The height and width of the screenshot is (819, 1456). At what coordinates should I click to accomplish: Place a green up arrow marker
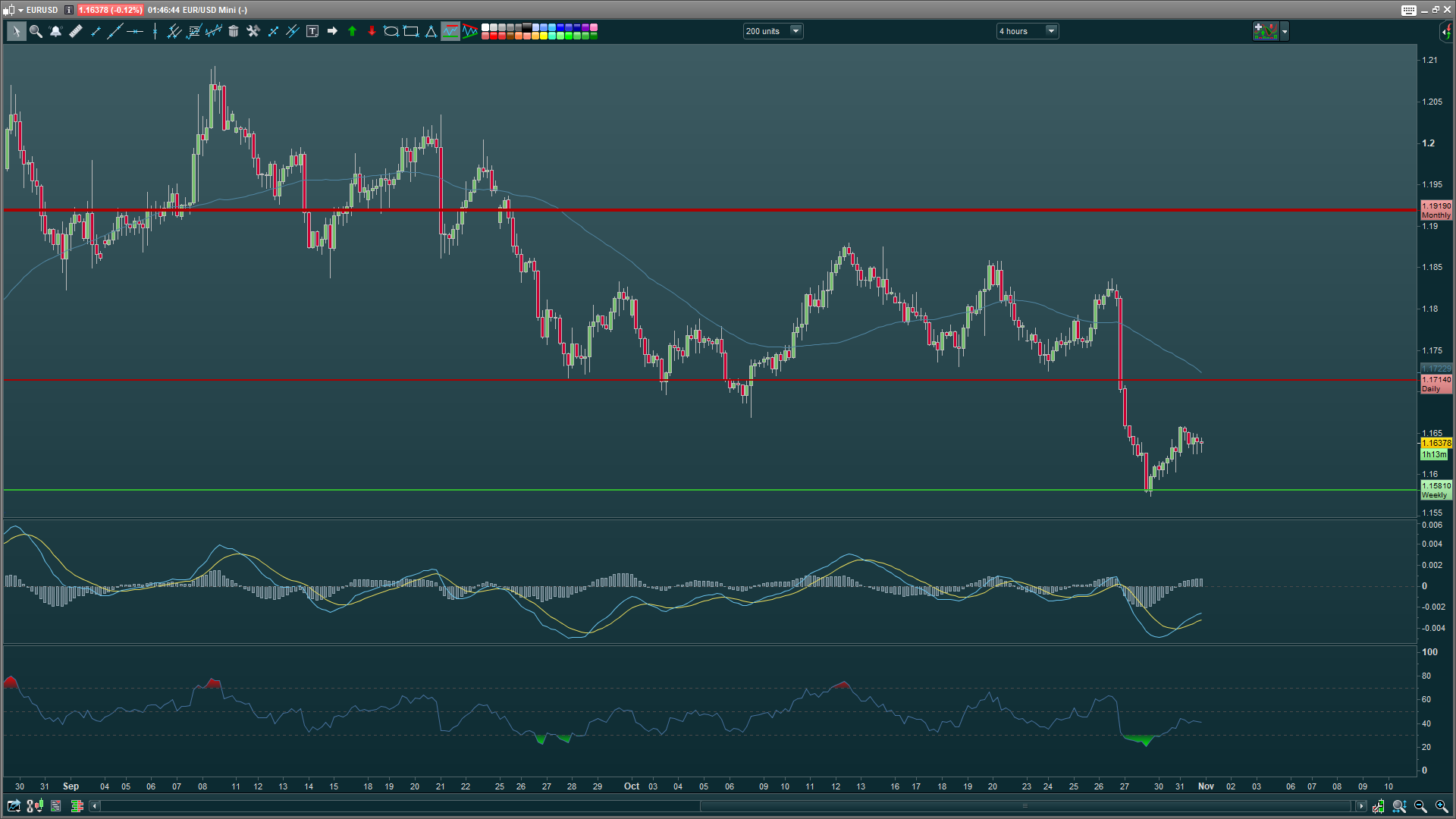click(x=352, y=31)
